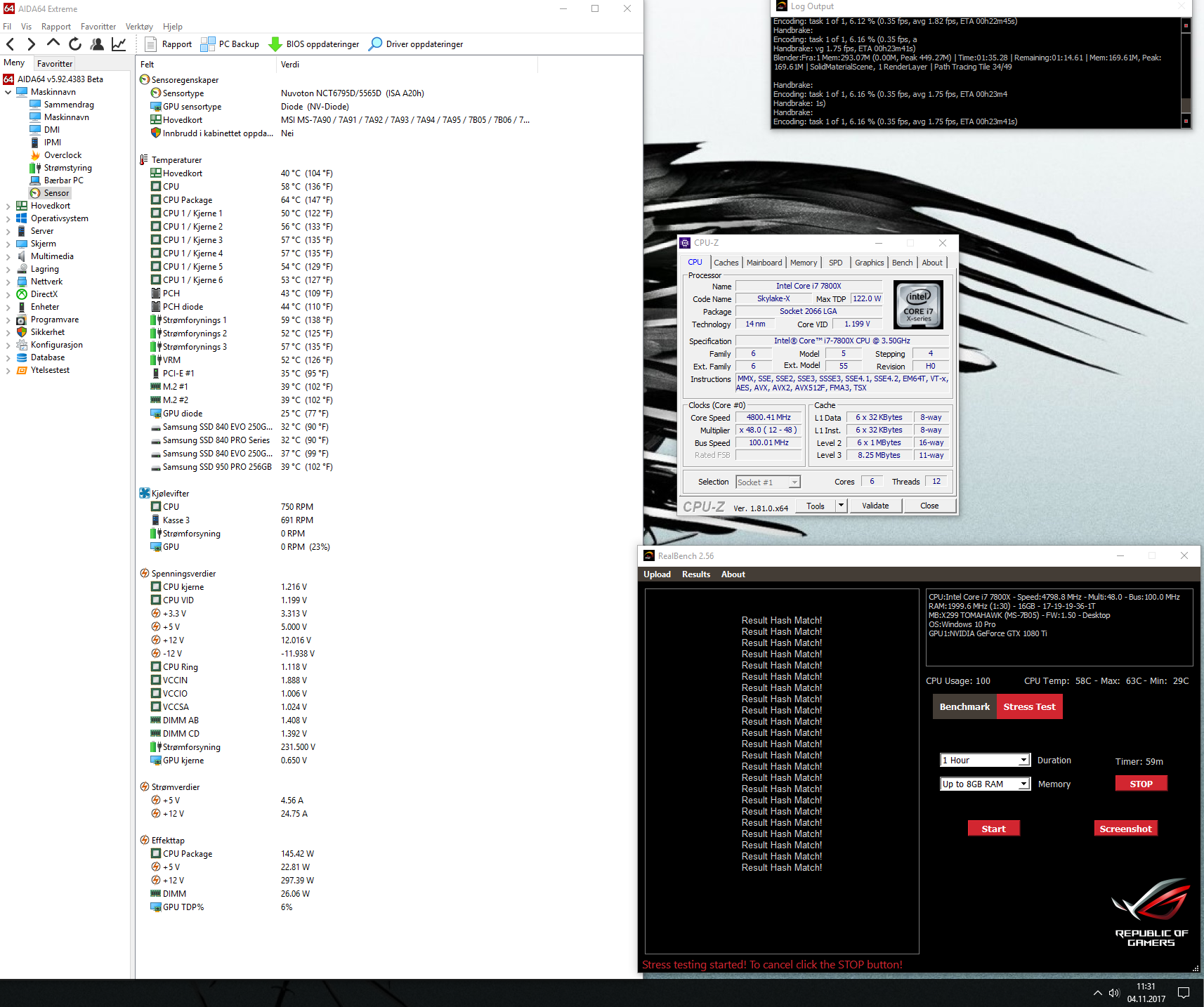Viewport: 1204px width, 1007px height.
Task: Open the user favorites icon in AIDA64 toolbar
Action: point(97,44)
